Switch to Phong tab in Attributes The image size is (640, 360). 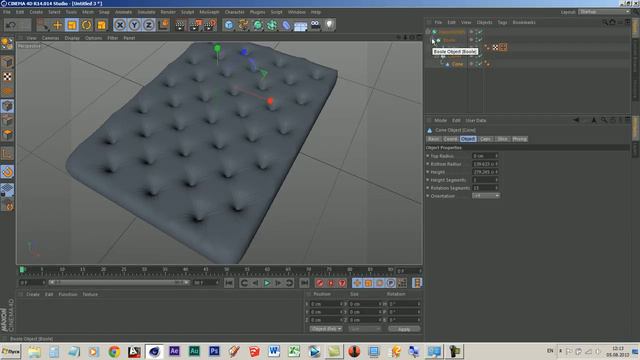[520, 139]
